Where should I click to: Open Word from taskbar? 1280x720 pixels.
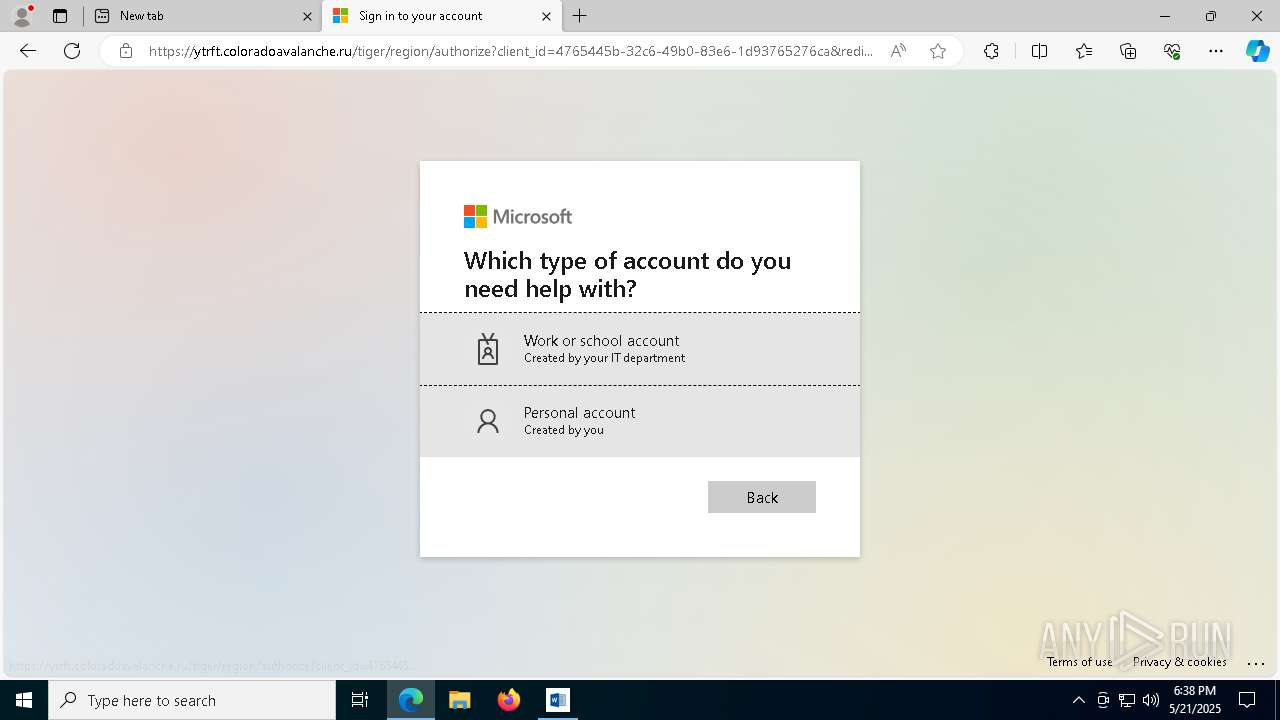pyautogui.click(x=558, y=700)
